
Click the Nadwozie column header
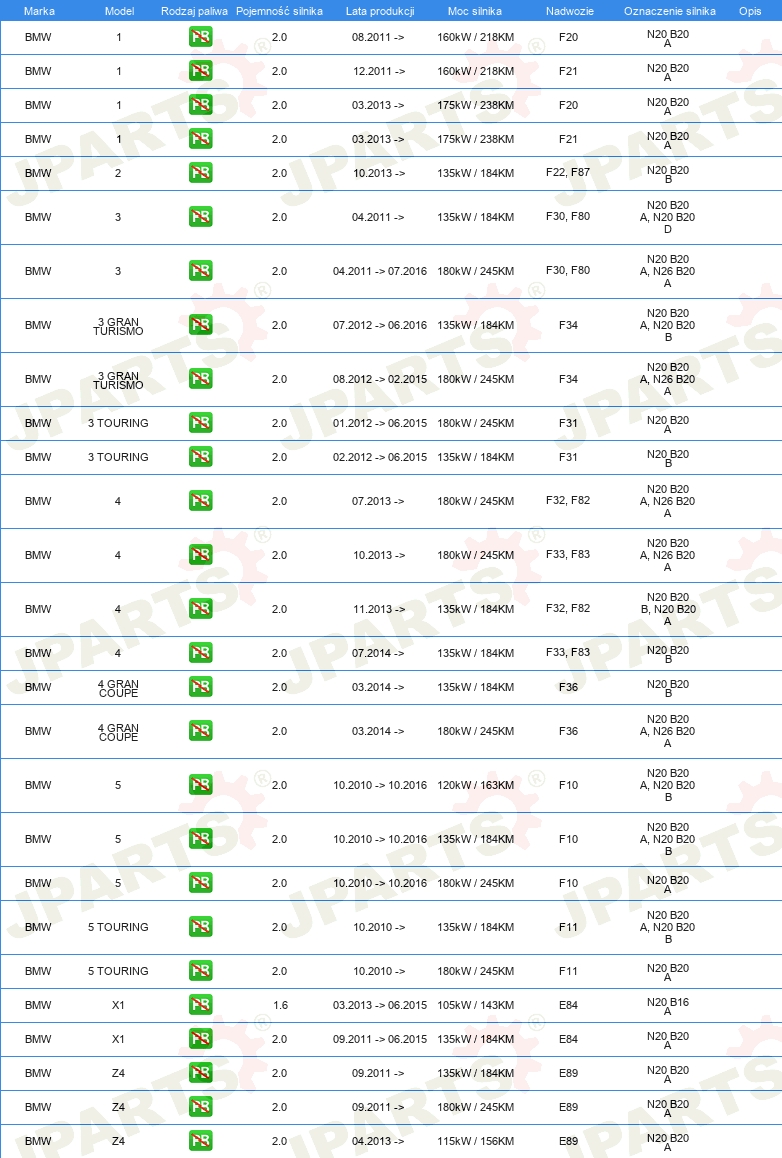(x=569, y=11)
